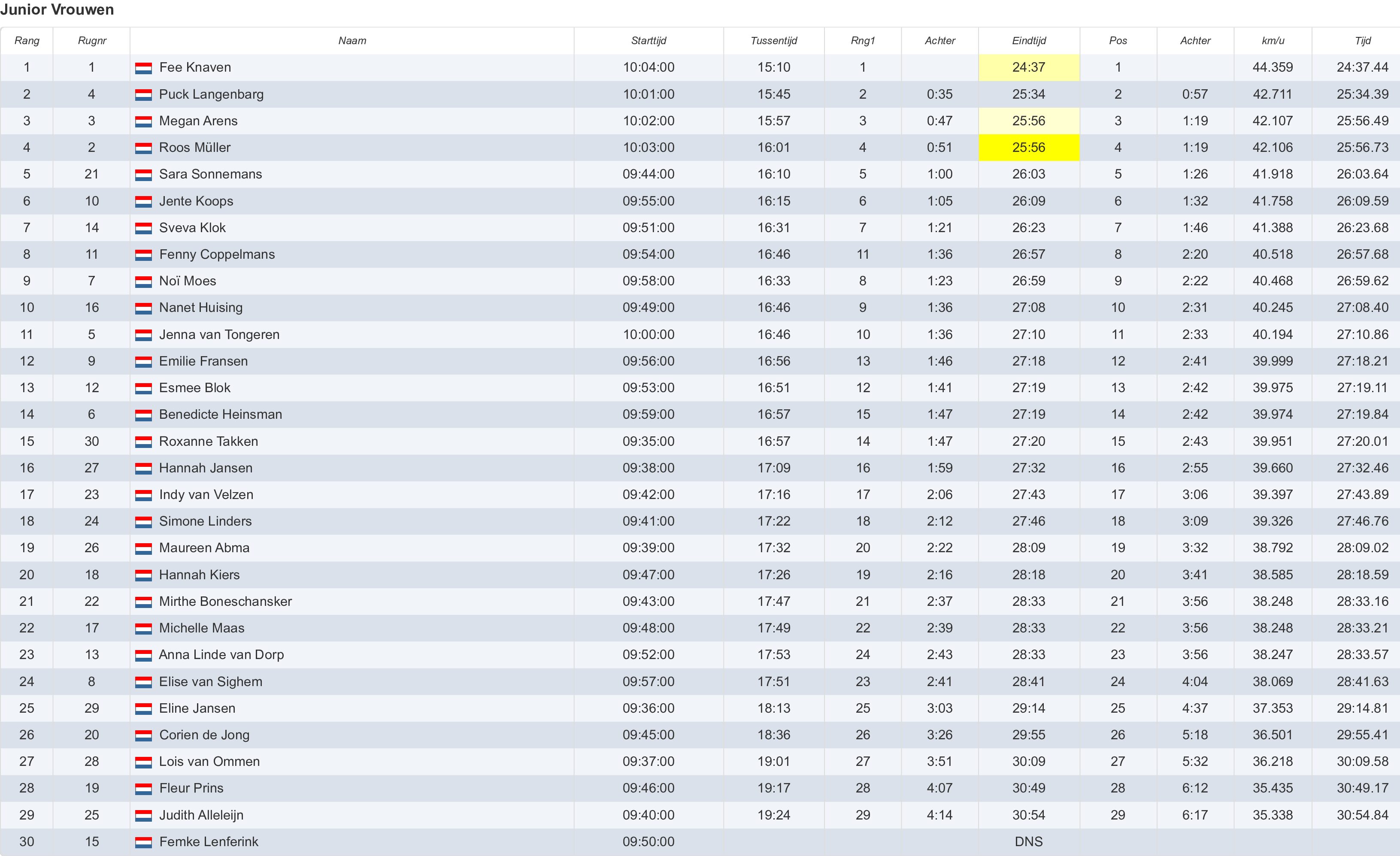The width and height of the screenshot is (1400, 856).
Task: Click start time 10:04:00
Action: tap(649, 68)
